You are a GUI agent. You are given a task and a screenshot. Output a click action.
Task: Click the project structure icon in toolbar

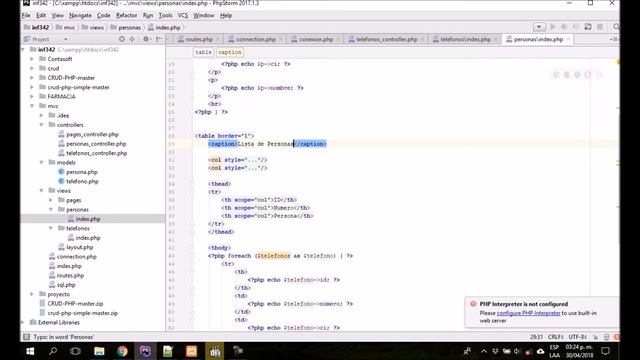tap(588, 27)
